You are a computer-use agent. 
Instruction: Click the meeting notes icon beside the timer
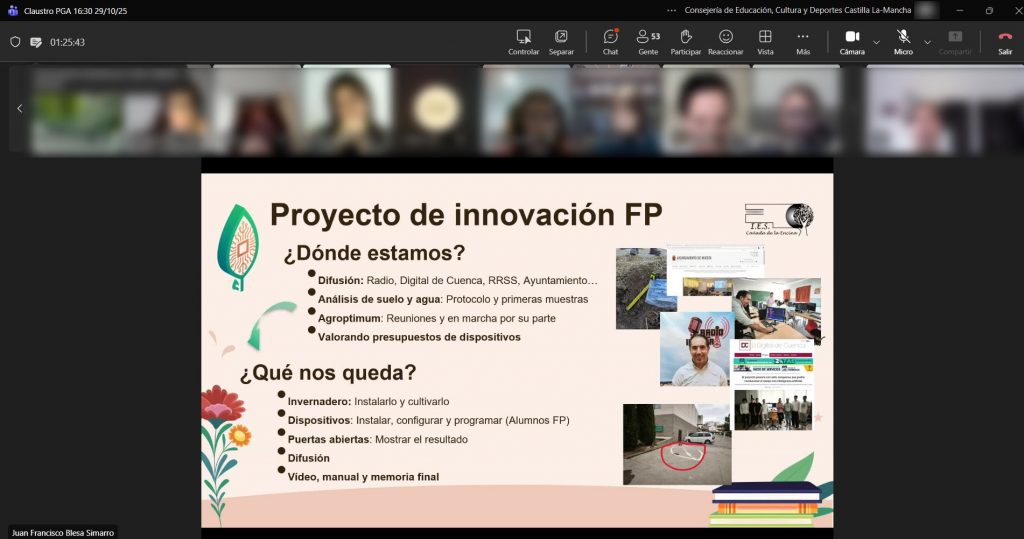point(36,42)
